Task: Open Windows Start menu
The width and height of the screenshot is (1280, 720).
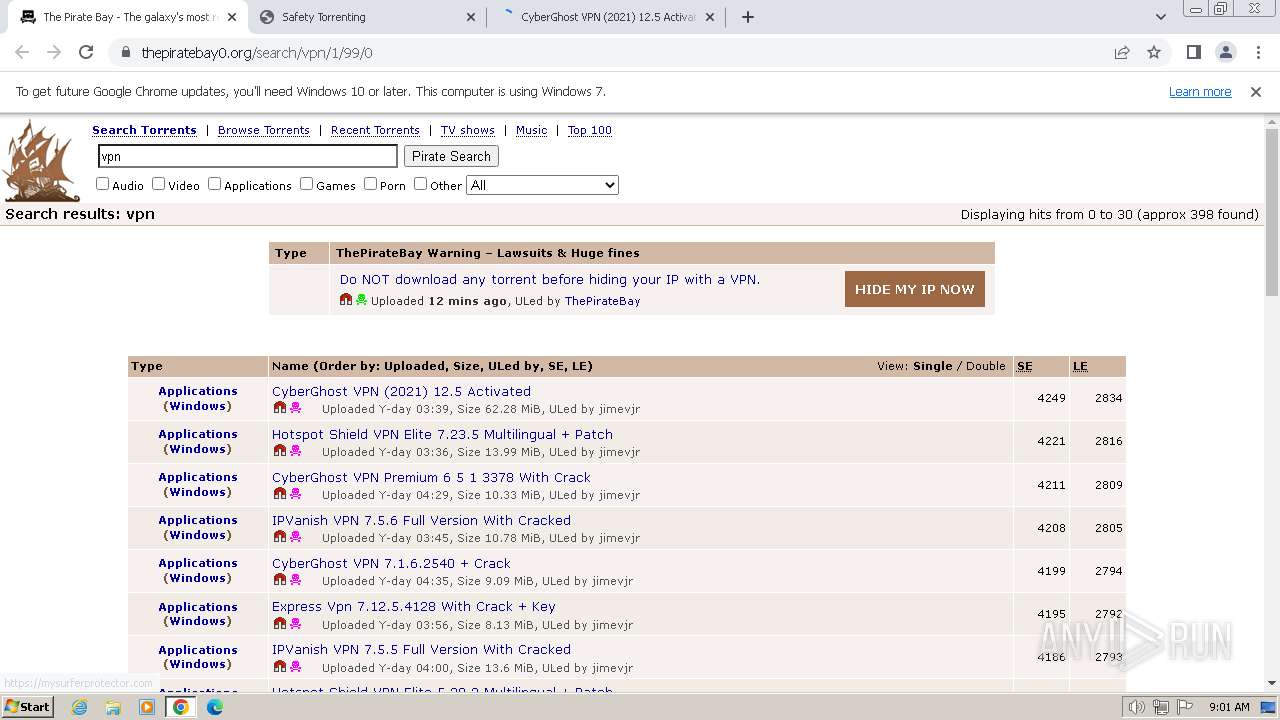Action: (27, 707)
